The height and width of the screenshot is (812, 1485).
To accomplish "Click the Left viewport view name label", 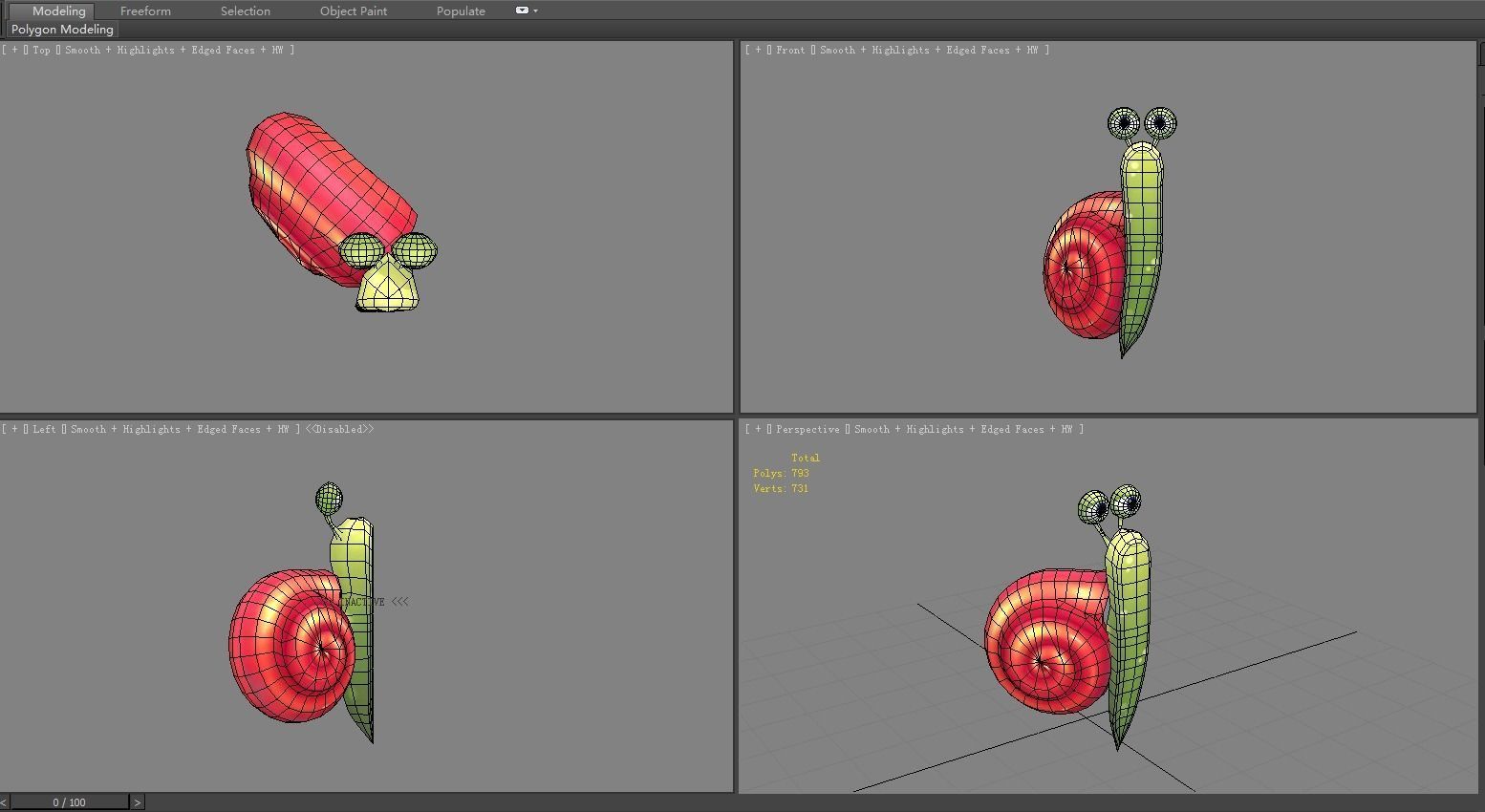I will tap(44, 429).
